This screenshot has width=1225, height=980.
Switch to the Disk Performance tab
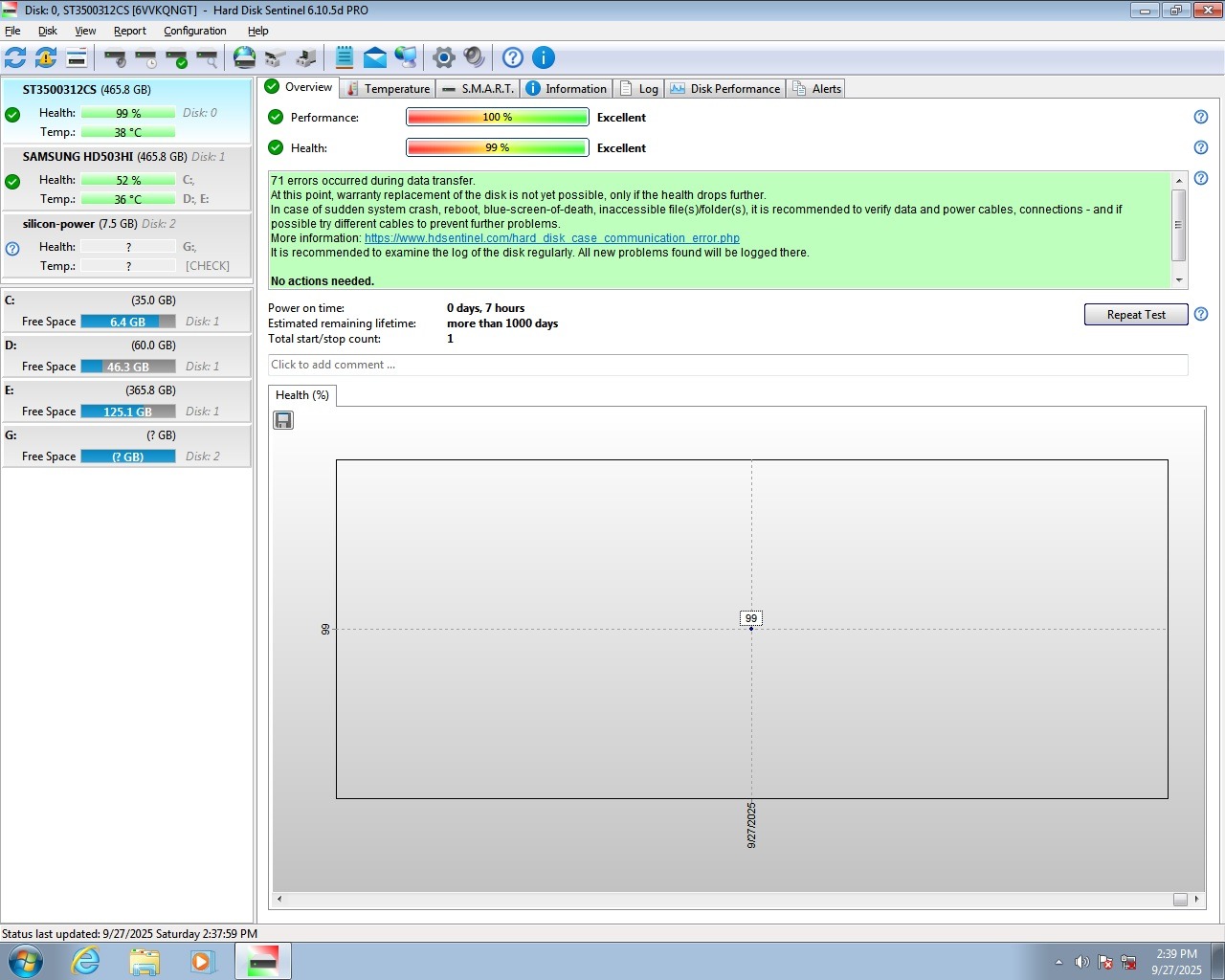click(725, 89)
